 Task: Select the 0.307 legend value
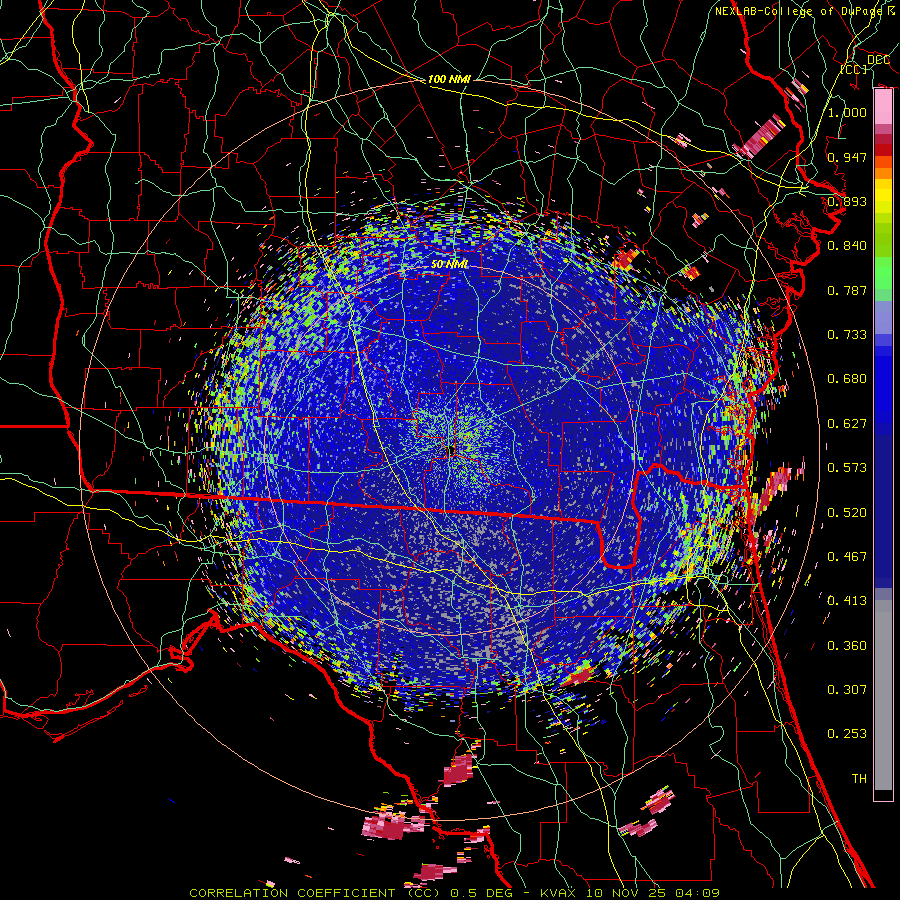(847, 690)
